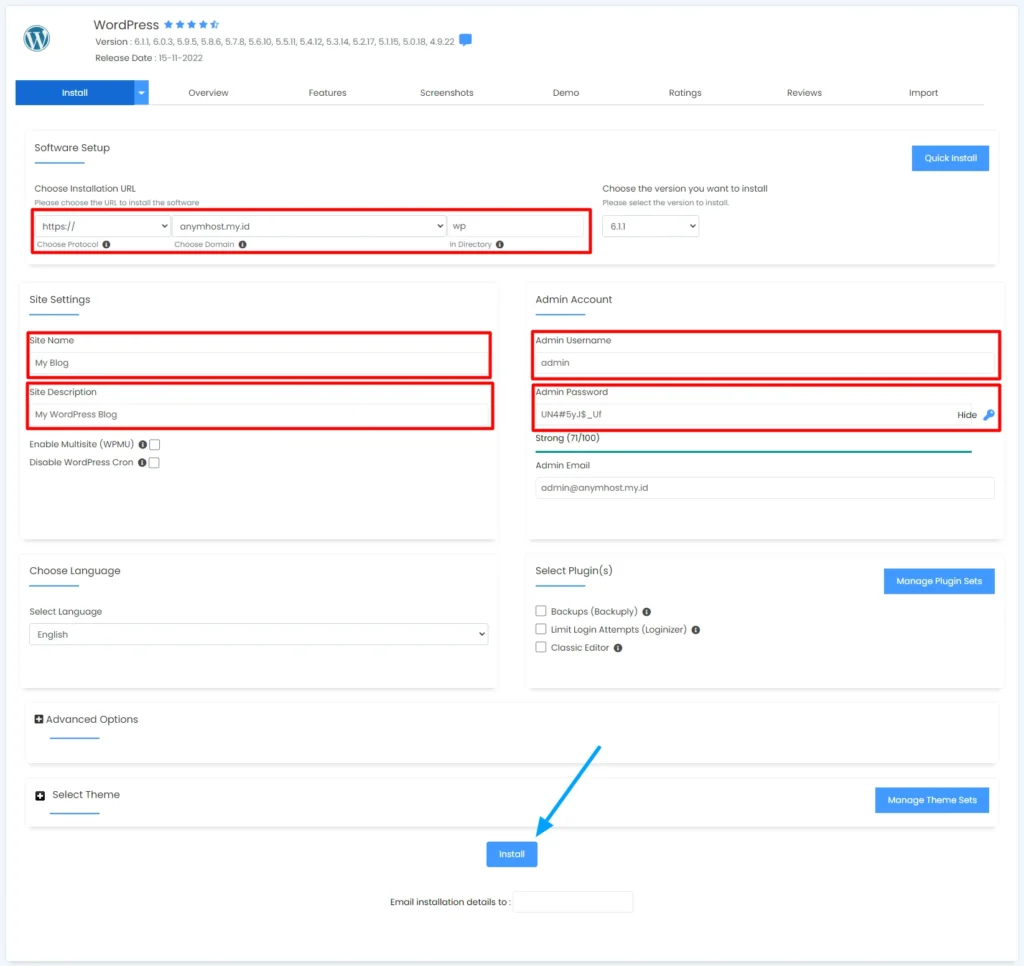Viewport: 1024px width, 966px height.
Task: Click the Admin Account heading
Action: [x=573, y=299]
